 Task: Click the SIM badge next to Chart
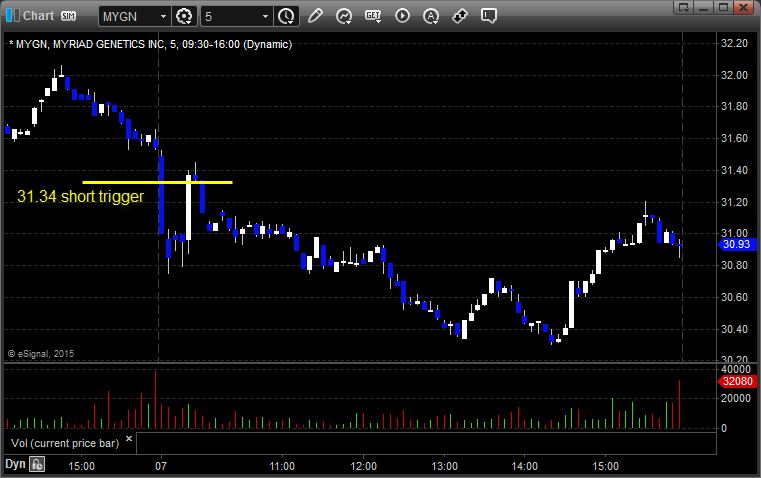[68, 16]
